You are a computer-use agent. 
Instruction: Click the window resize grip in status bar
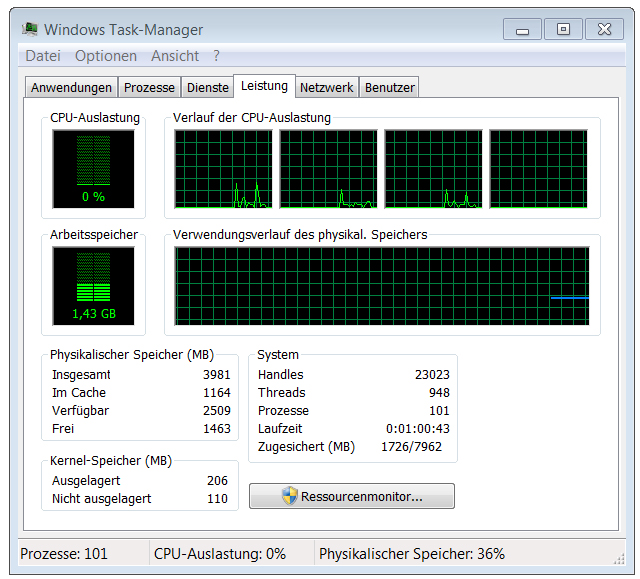tap(619, 559)
